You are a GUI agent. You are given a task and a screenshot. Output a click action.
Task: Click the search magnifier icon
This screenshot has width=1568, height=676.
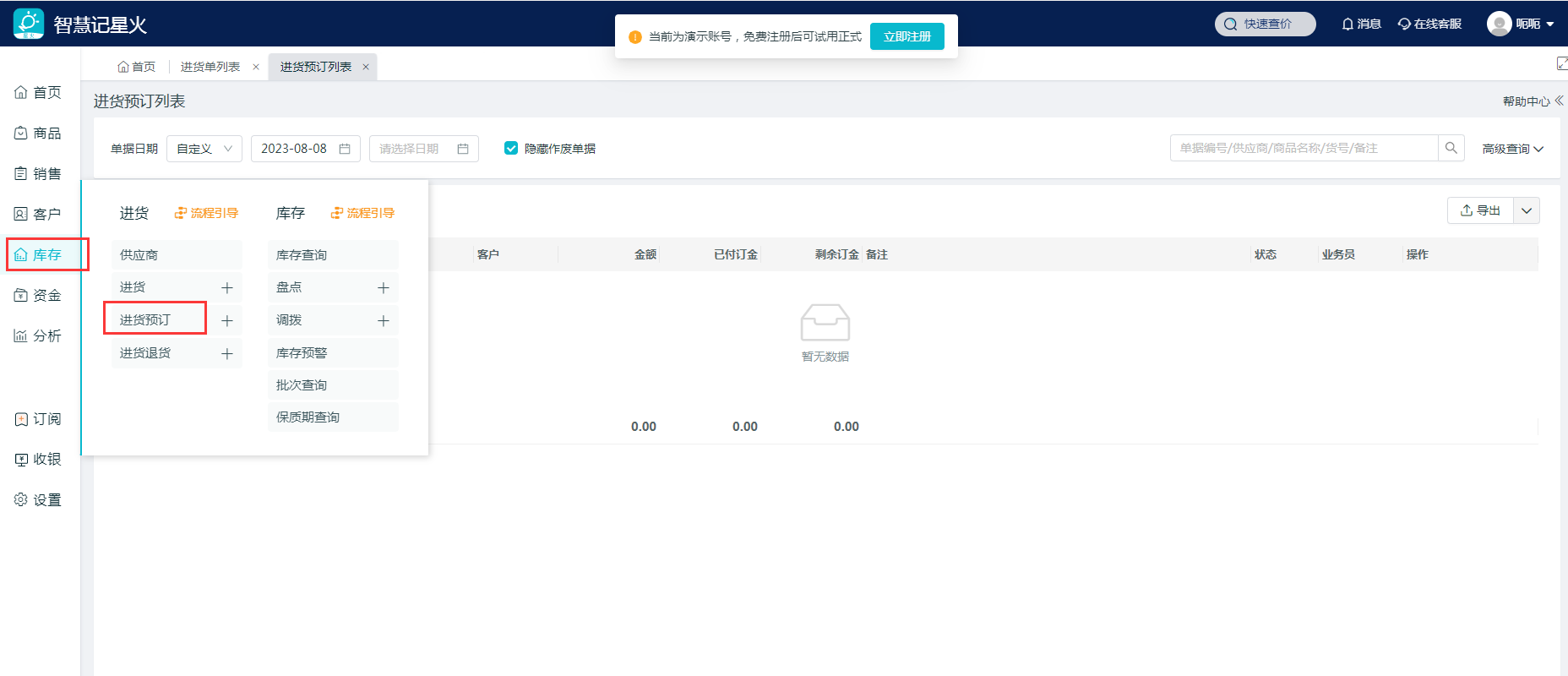1451,148
